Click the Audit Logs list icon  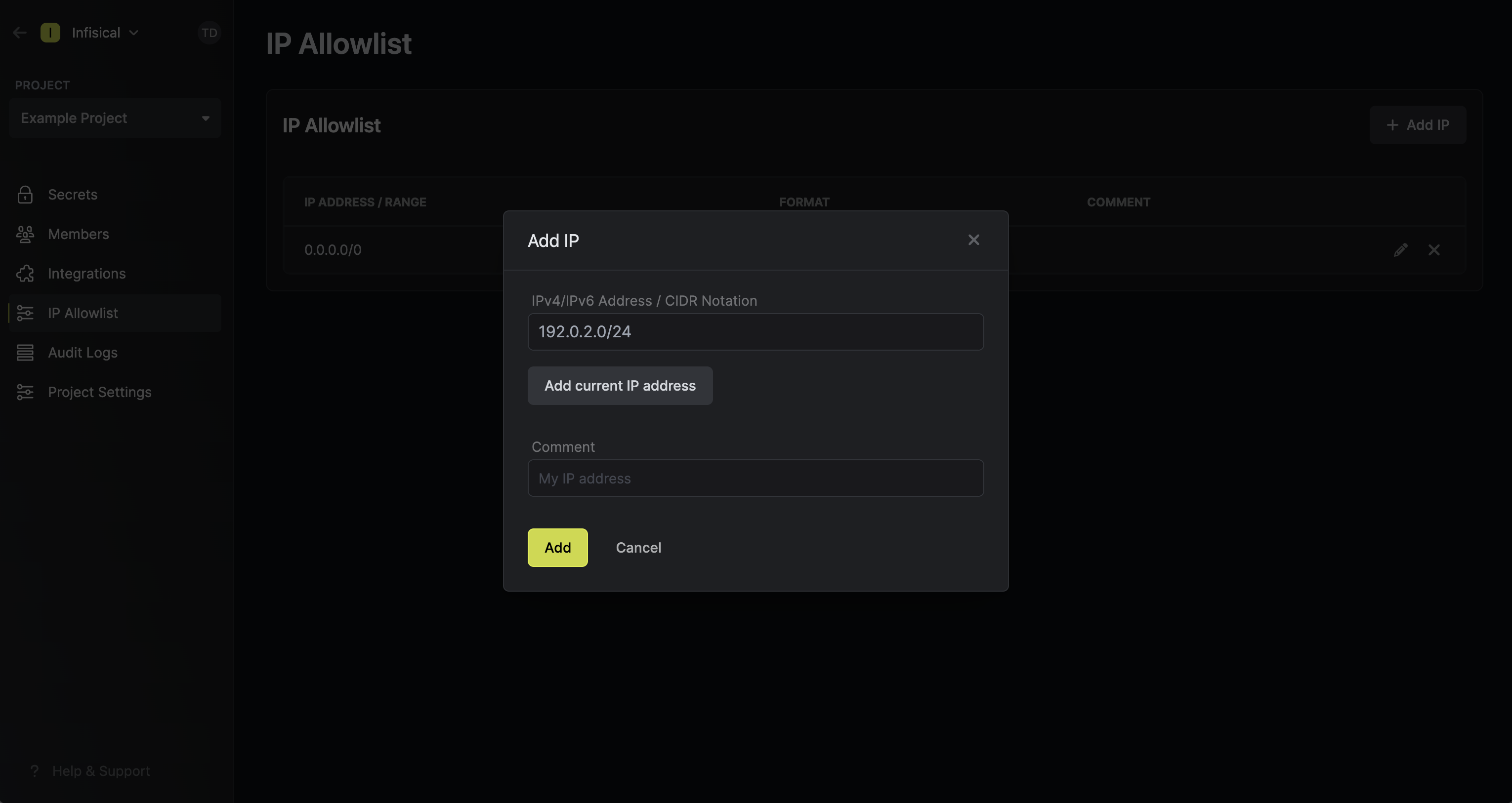click(x=25, y=353)
